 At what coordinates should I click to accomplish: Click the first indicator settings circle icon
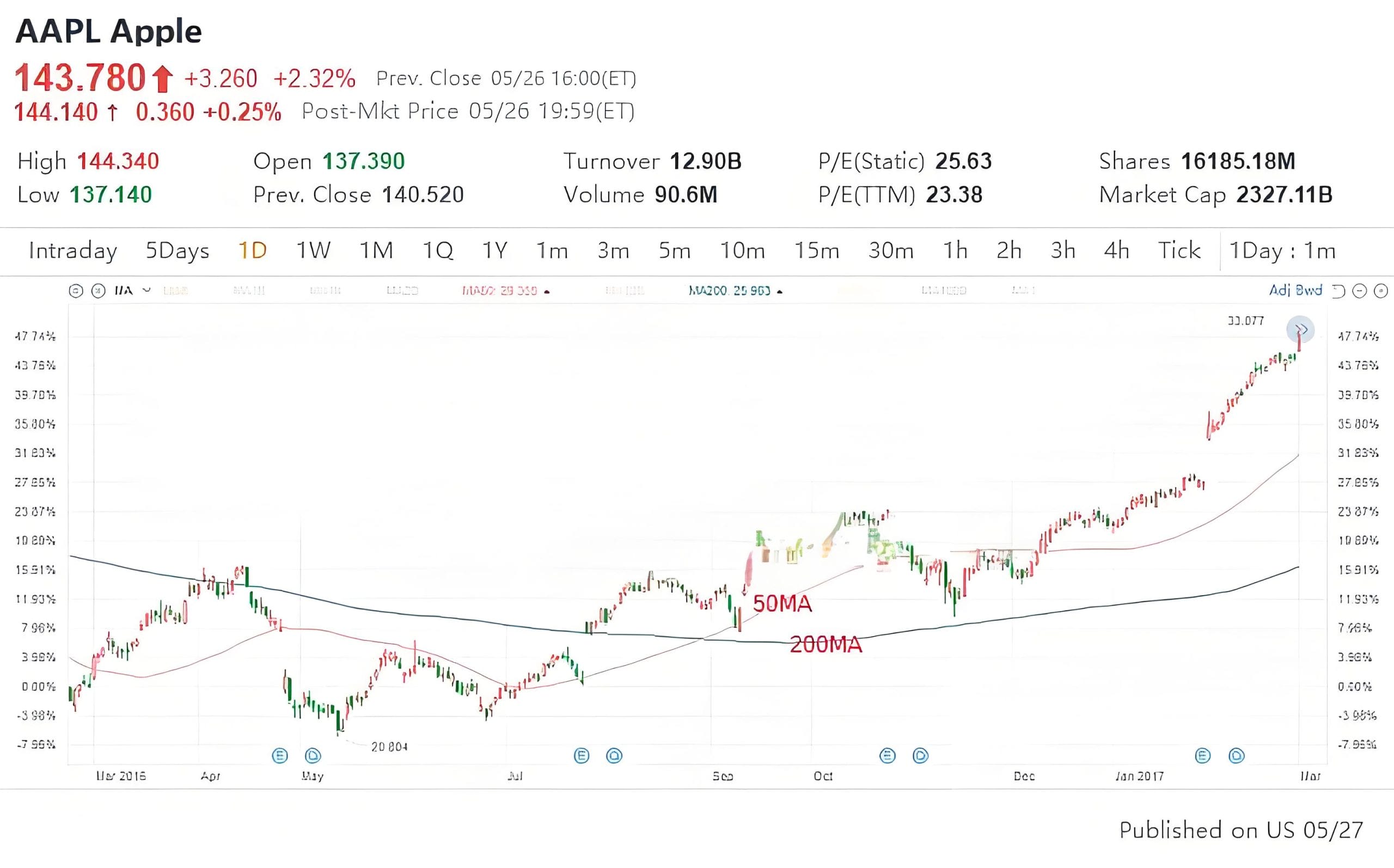click(x=76, y=291)
